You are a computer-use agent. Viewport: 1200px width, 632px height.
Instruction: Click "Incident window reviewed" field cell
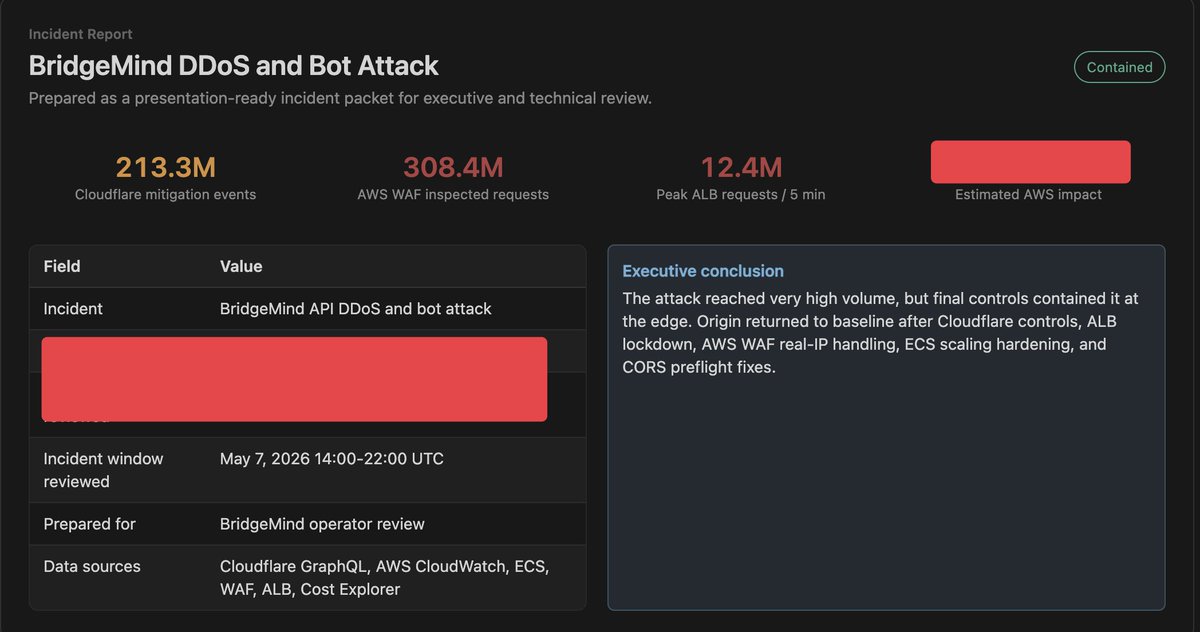click(103, 470)
